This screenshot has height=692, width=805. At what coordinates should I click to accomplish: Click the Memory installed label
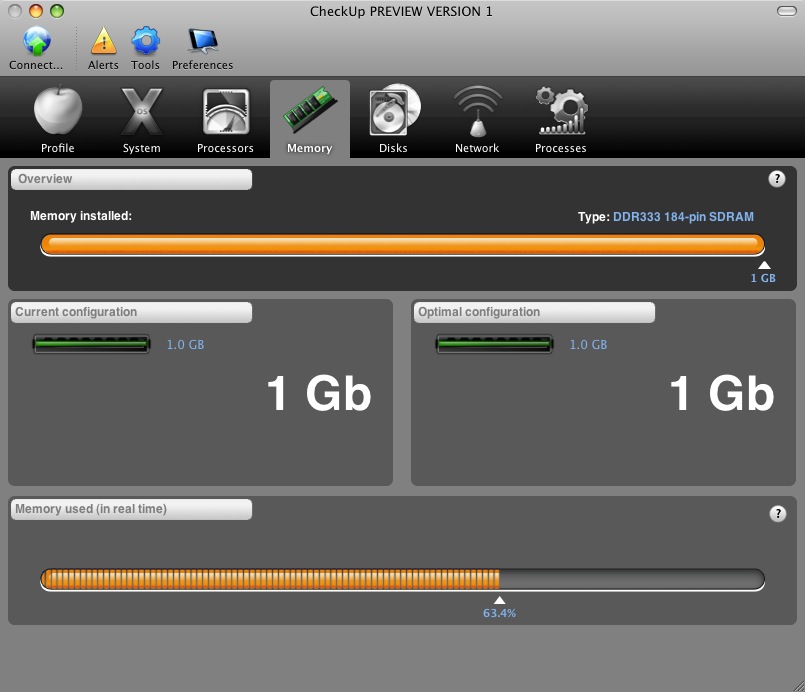81,216
